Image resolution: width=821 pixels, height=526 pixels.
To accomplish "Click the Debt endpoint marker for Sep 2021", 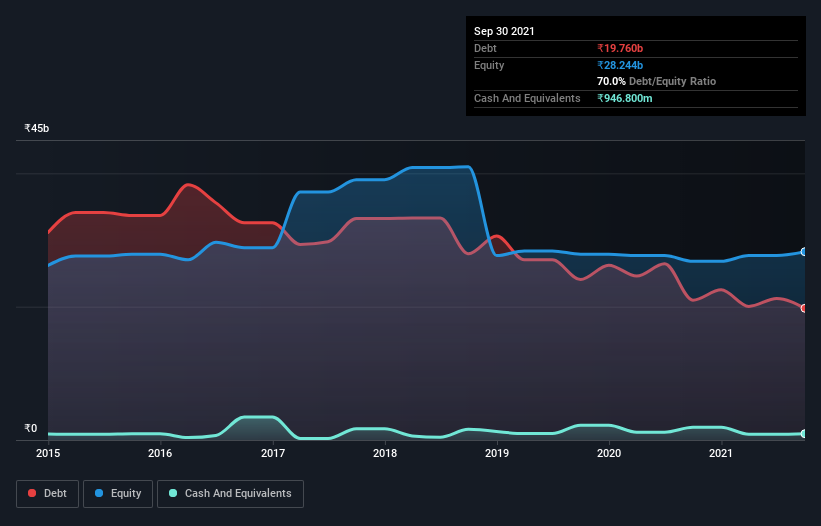I will pos(804,308).
